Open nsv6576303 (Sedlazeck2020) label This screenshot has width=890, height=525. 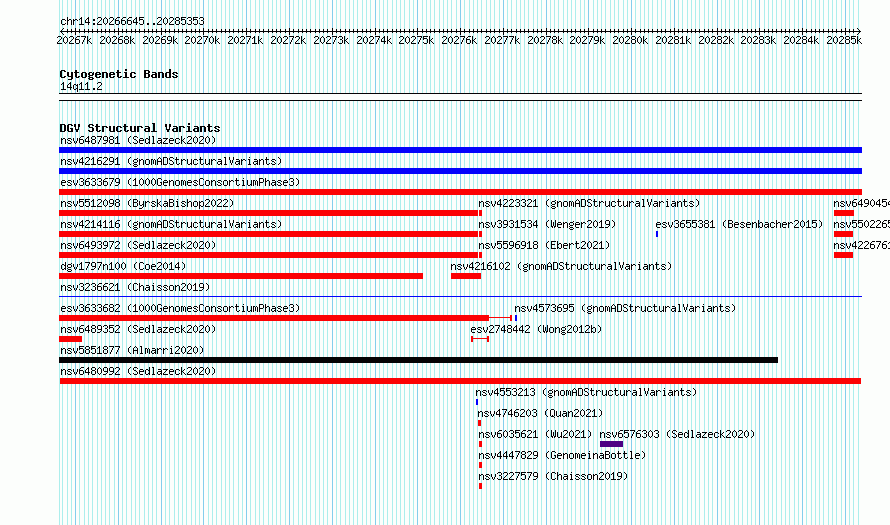click(677, 434)
